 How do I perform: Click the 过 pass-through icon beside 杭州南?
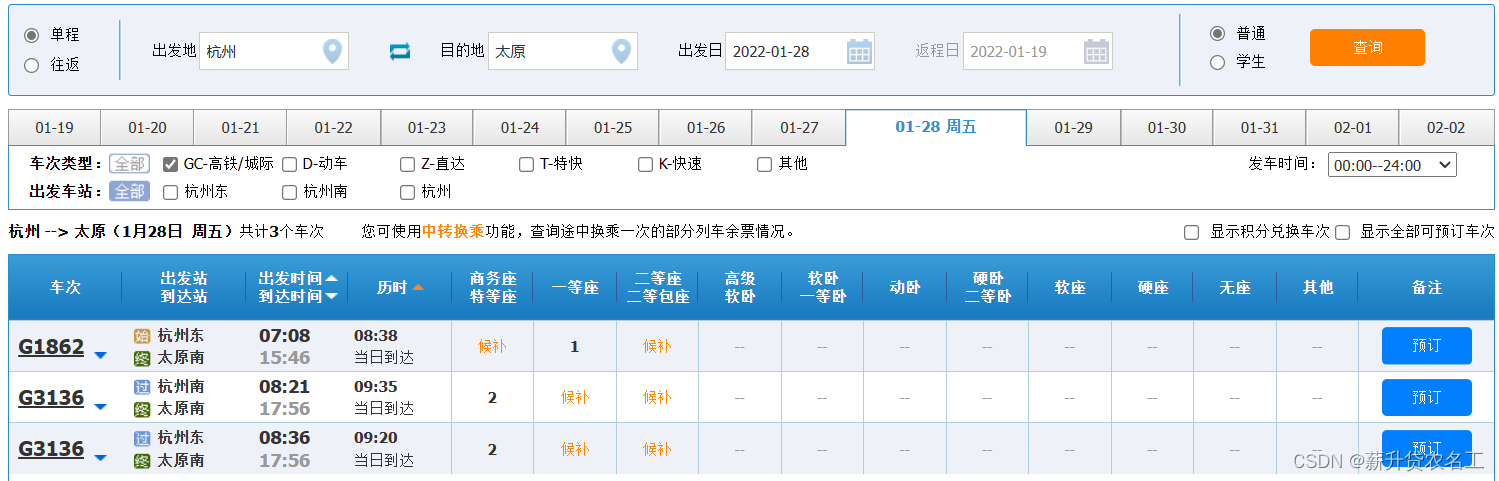[142, 387]
